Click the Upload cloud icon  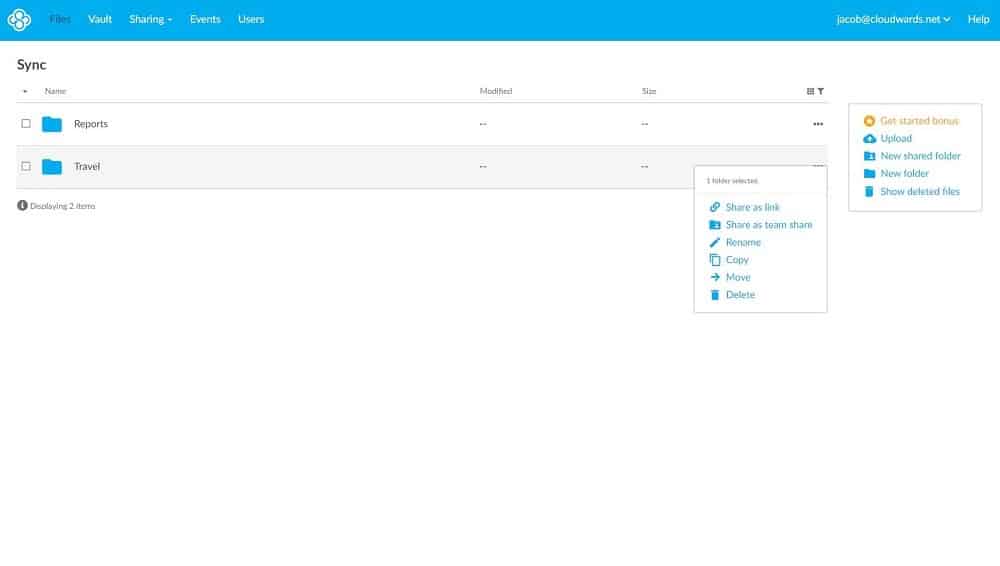(869, 138)
